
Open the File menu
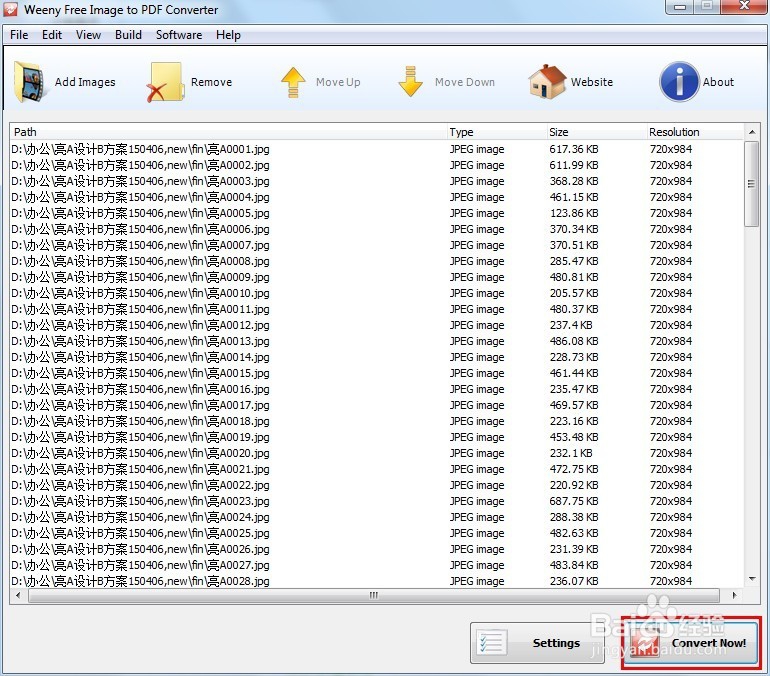tap(19, 35)
